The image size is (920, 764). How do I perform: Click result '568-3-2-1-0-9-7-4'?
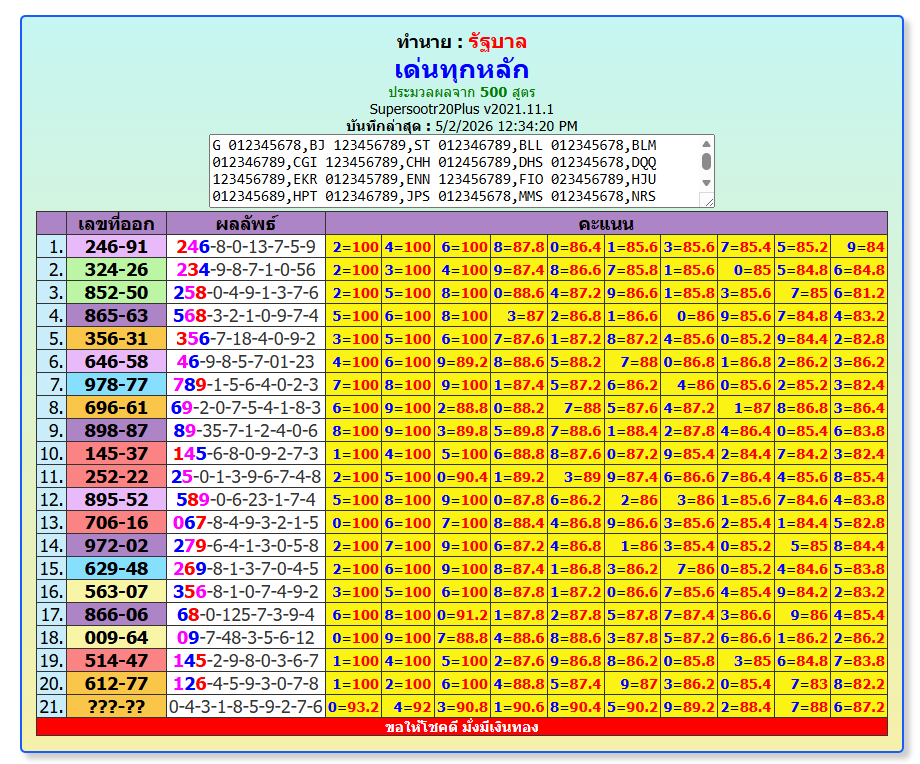246,315
